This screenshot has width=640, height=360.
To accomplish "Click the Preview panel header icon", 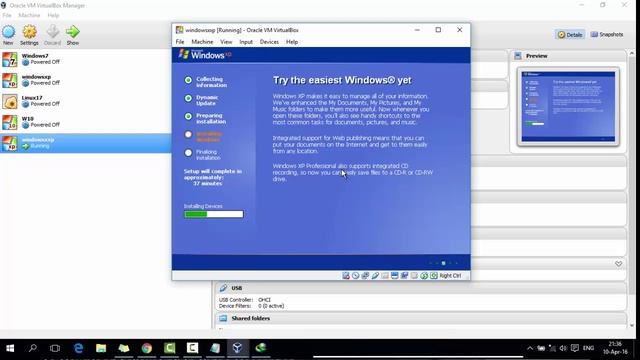I will 518,56.
